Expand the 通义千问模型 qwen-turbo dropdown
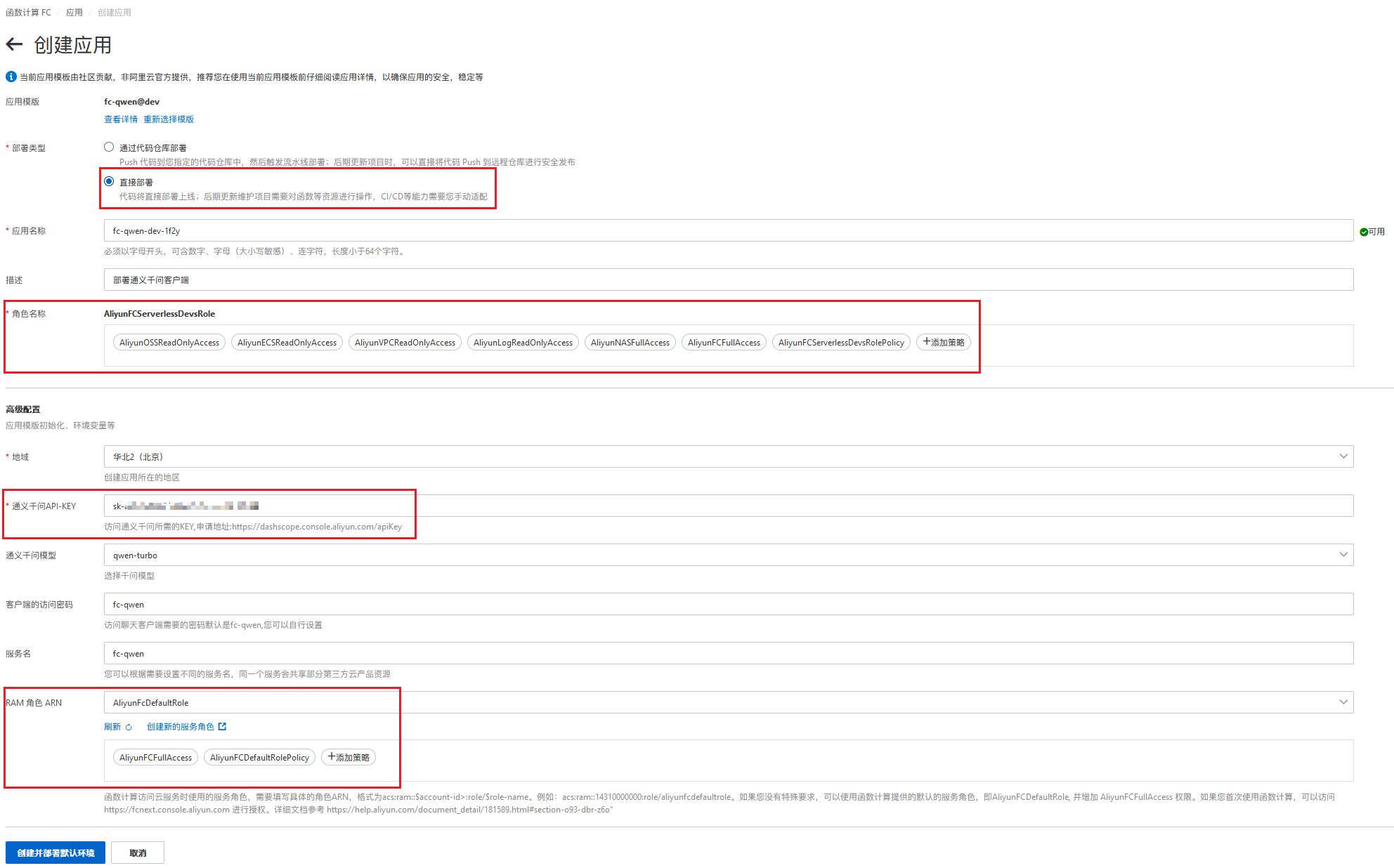 click(x=728, y=555)
